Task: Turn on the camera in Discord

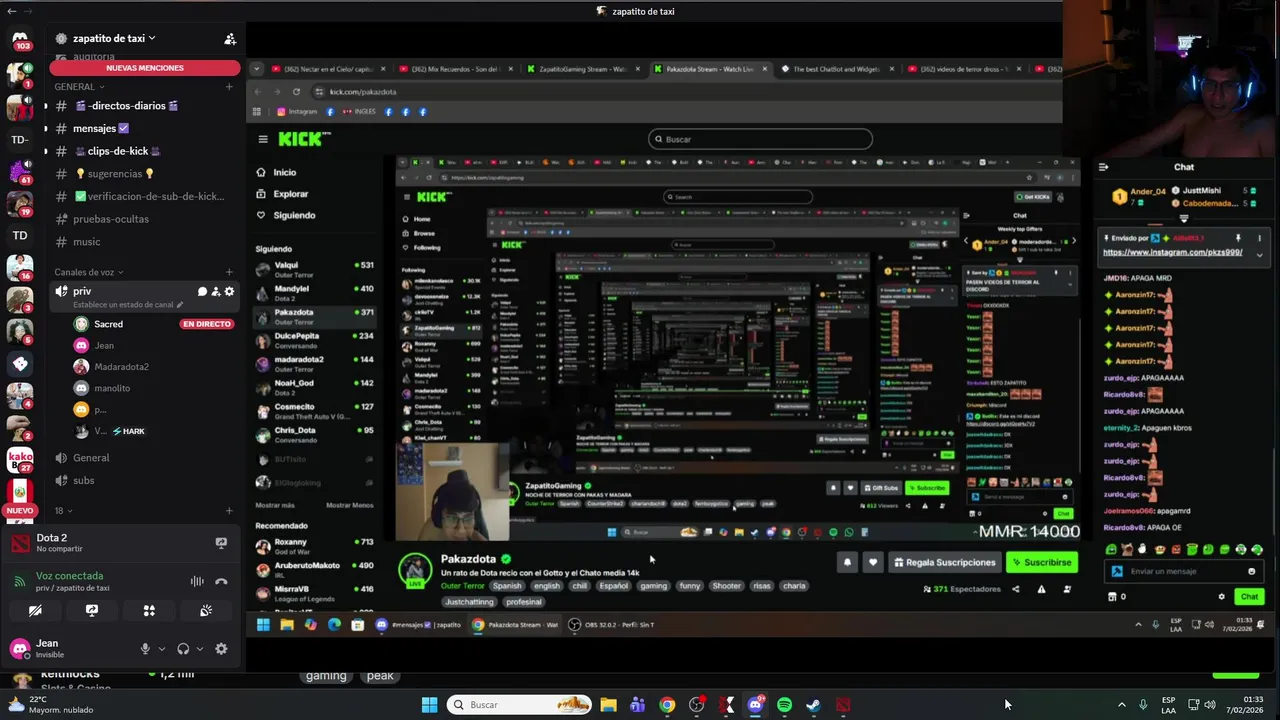Action: point(35,610)
